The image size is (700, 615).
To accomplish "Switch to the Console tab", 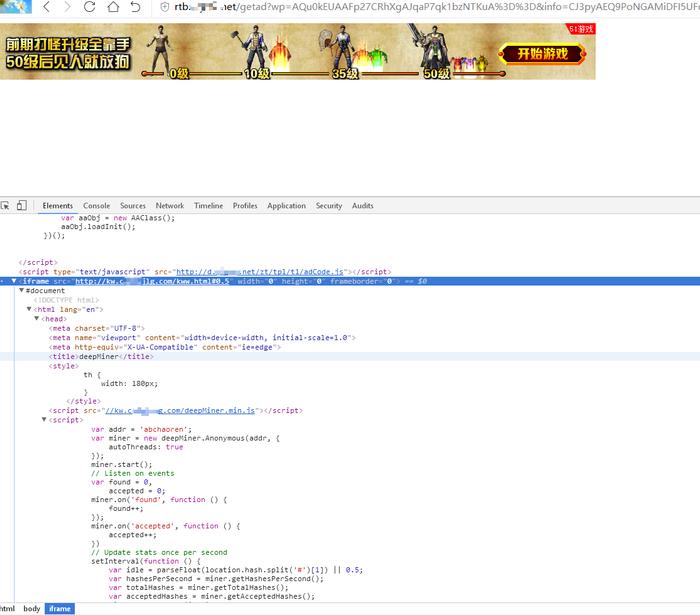I will (x=96, y=206).
